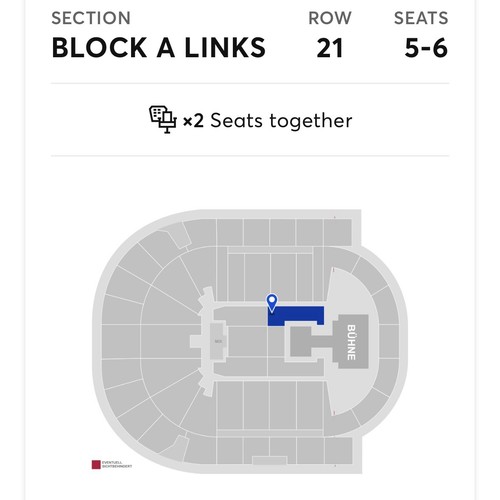Click the T-shaped catwalk in front of the stage
The image size is (500, 500).
312,342
